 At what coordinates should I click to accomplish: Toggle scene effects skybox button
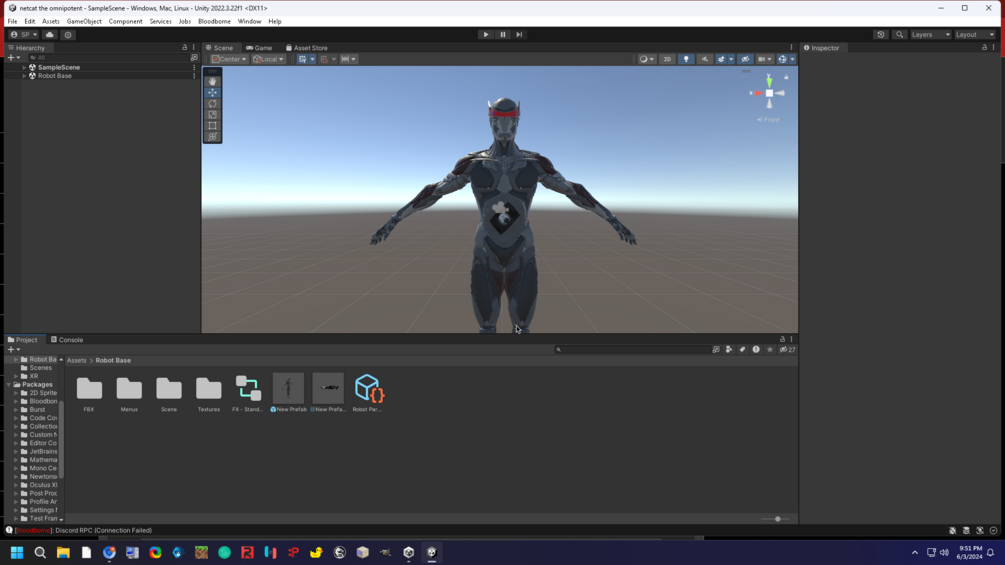coord(721,59)
